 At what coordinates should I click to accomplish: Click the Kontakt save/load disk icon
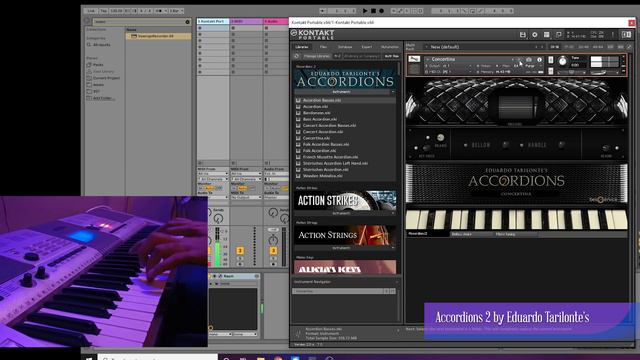(522, 35)
